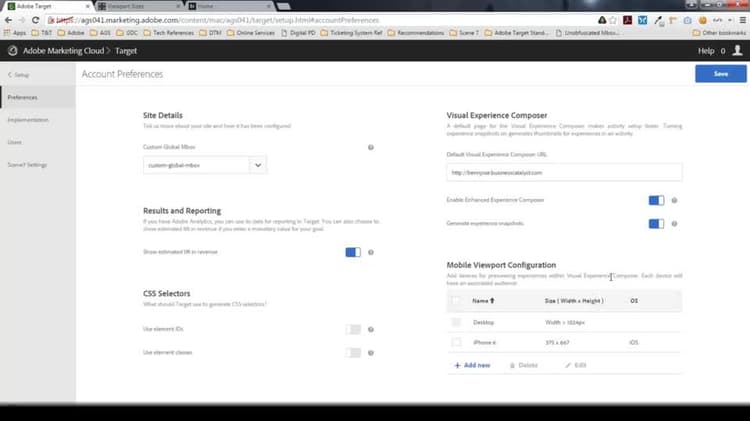The image size is (750, 421).
Task: Click the browser forward arrow
Action: point(22,20)
